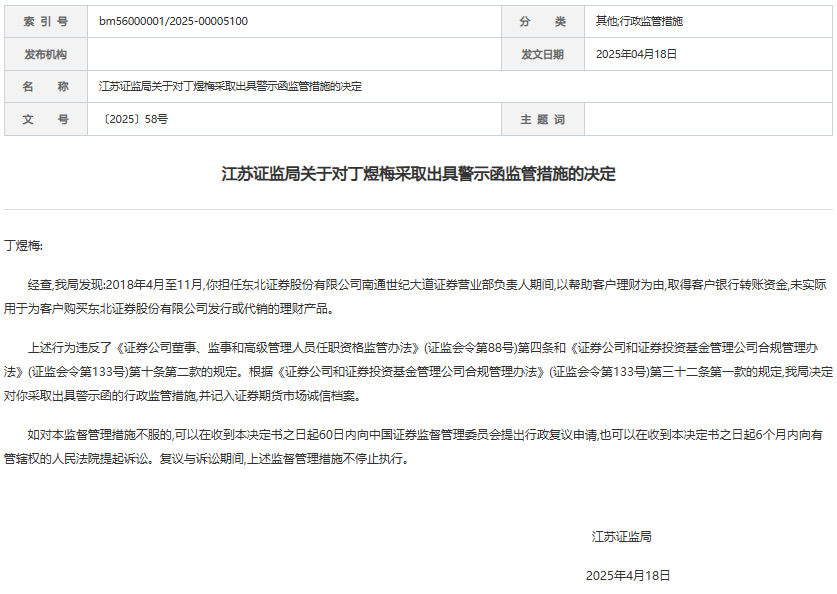Click the 名称 label cell

coord(45,87)
